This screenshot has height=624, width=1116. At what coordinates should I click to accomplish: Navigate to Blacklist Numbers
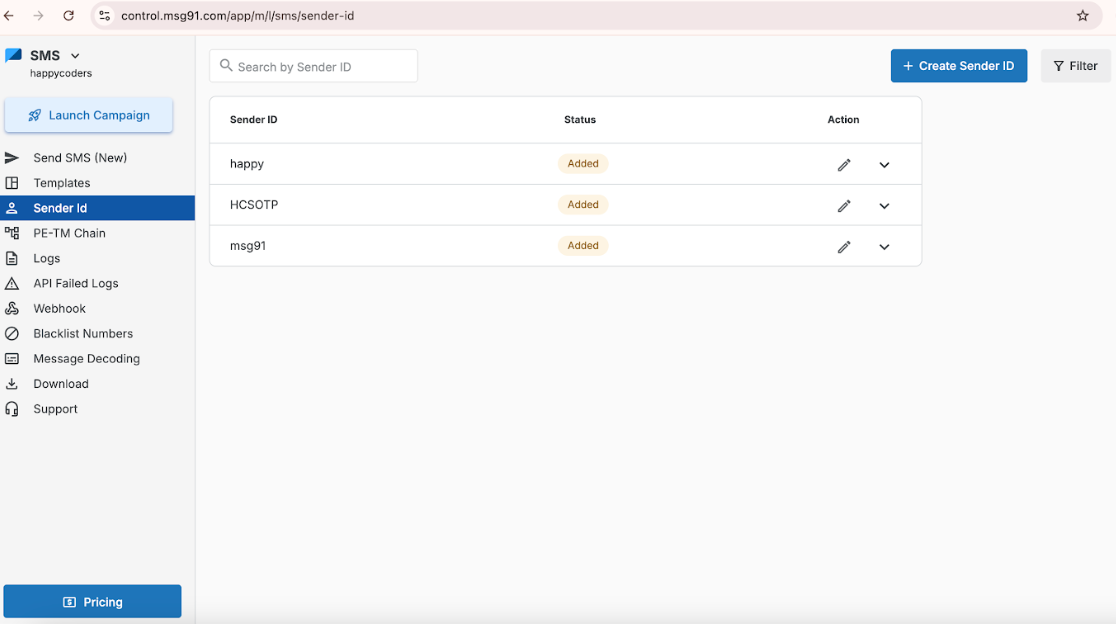click(98, 334)
